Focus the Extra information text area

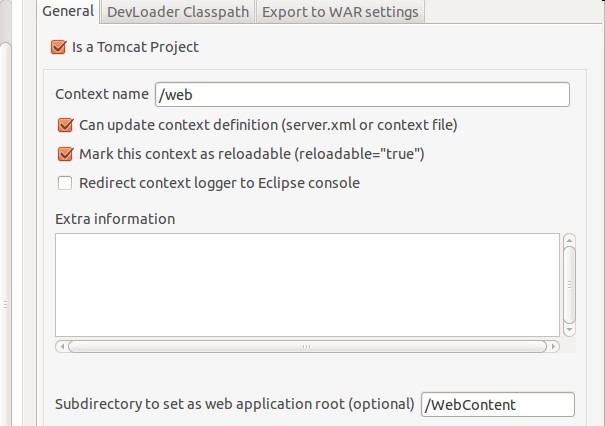point(307,284)
